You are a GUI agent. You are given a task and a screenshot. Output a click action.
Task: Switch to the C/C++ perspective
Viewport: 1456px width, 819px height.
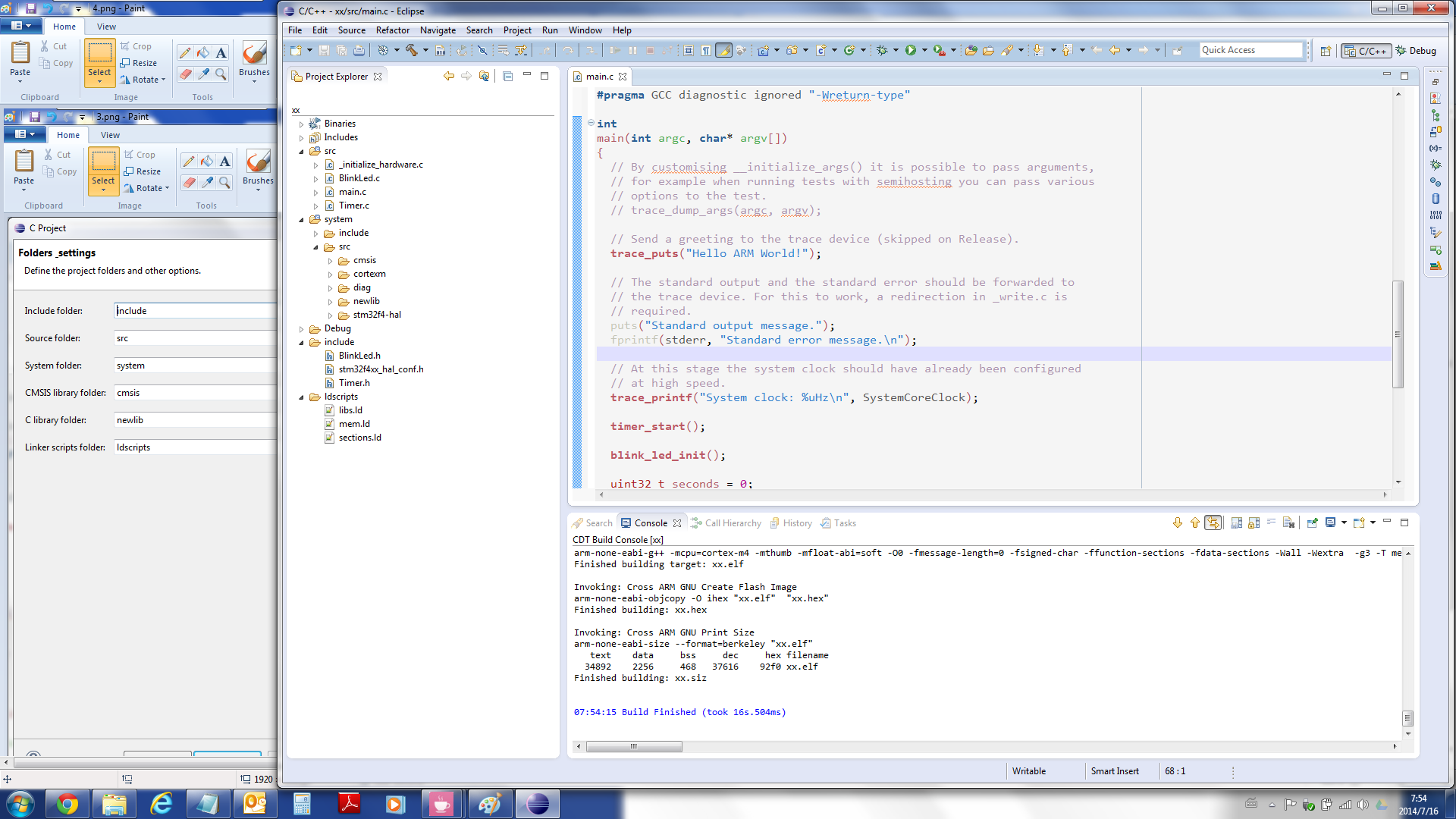[x=1366, y=51]
